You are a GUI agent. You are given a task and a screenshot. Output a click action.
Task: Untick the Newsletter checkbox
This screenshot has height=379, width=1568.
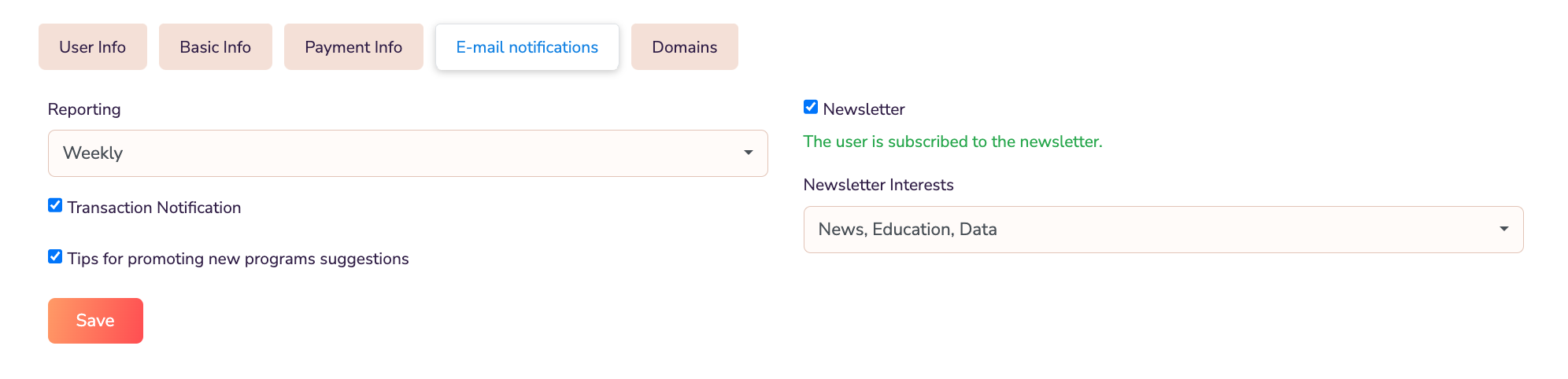coord(811,107)
